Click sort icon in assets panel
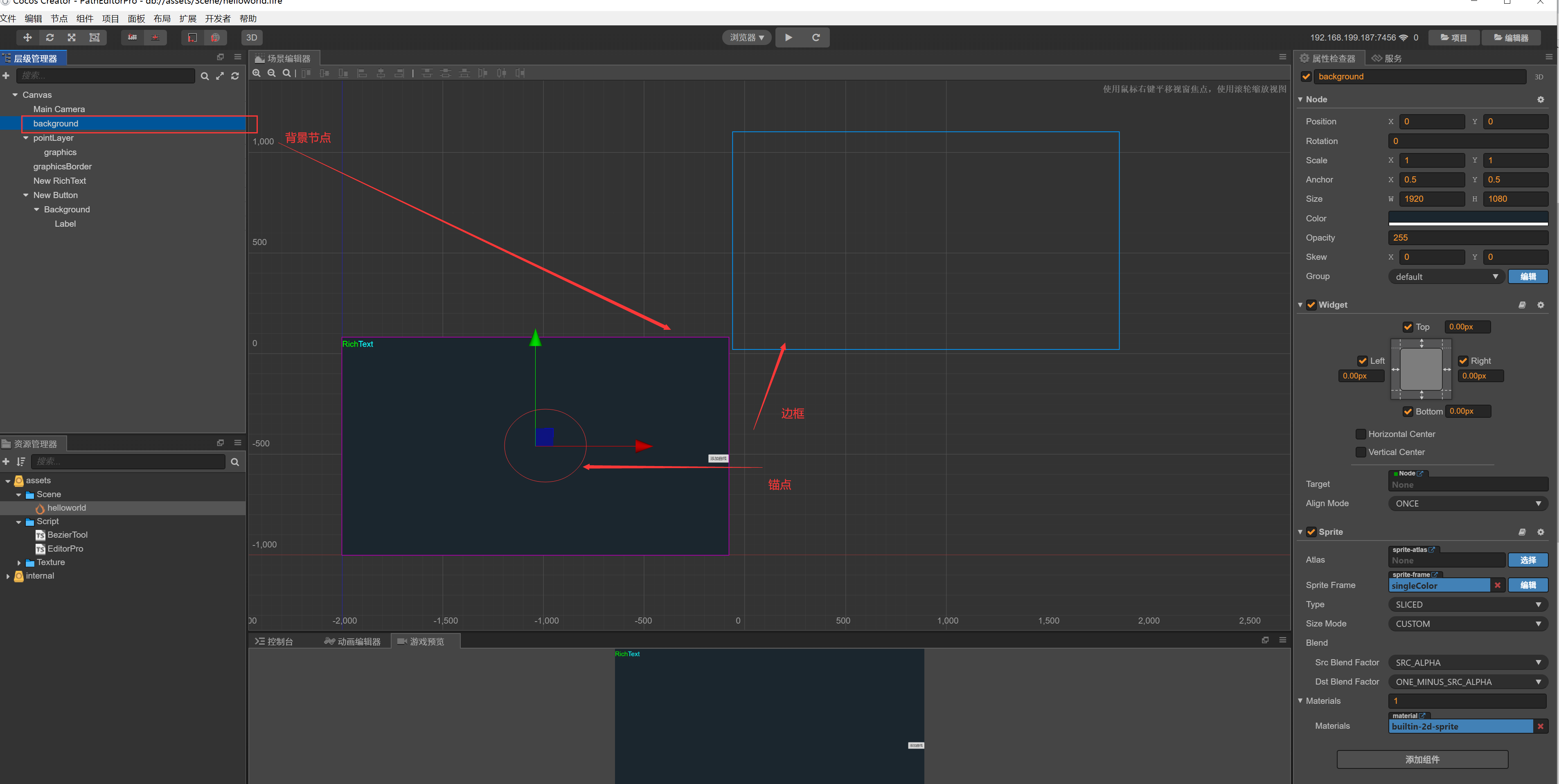The image size is (1559, 784). 21,462
